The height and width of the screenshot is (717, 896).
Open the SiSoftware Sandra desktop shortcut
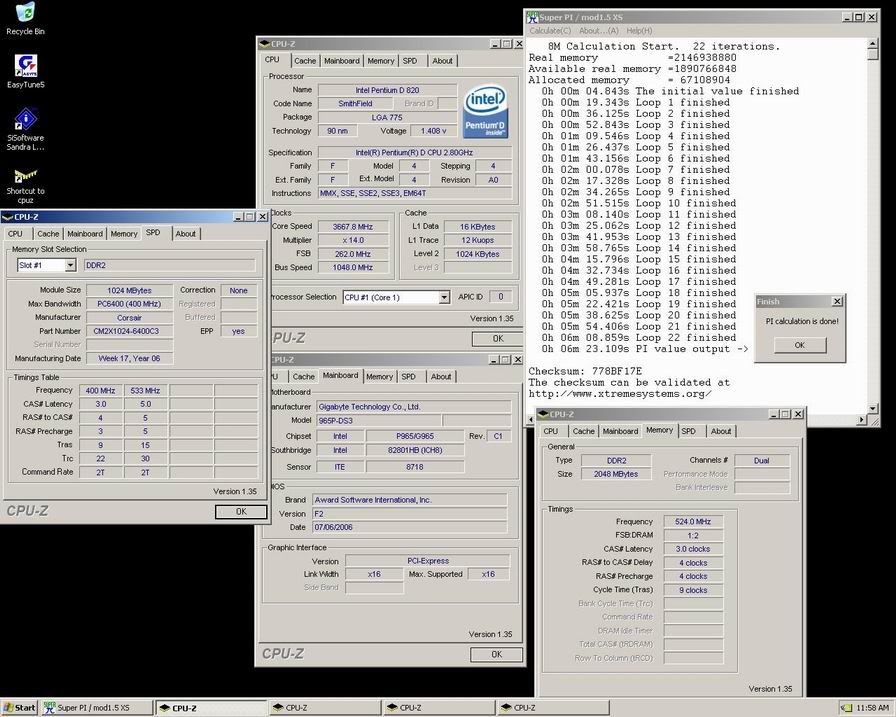[x=25, y=129]
